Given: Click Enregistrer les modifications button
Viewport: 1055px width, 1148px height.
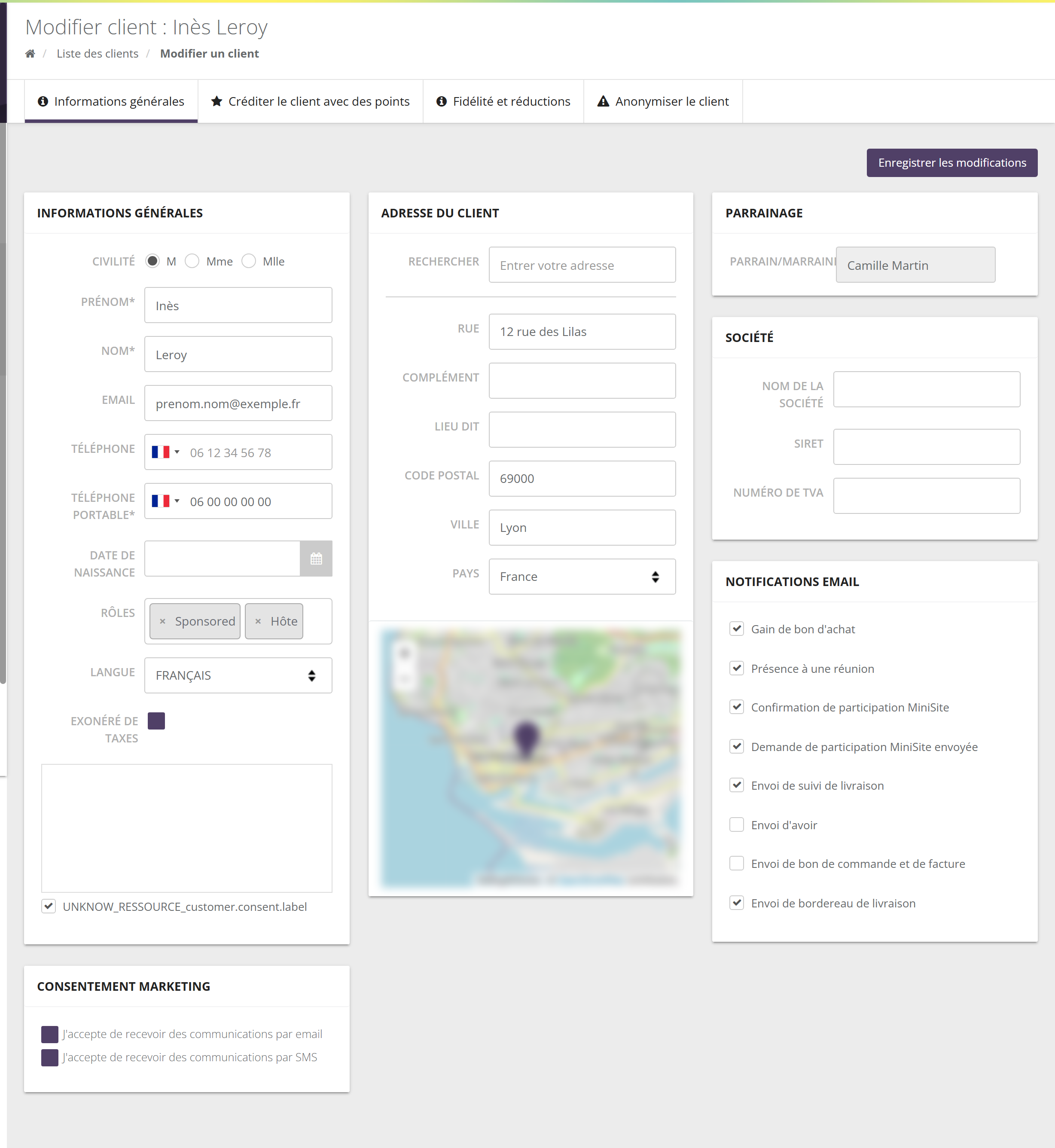Looking at the screenshot, I should click(951, 163).
